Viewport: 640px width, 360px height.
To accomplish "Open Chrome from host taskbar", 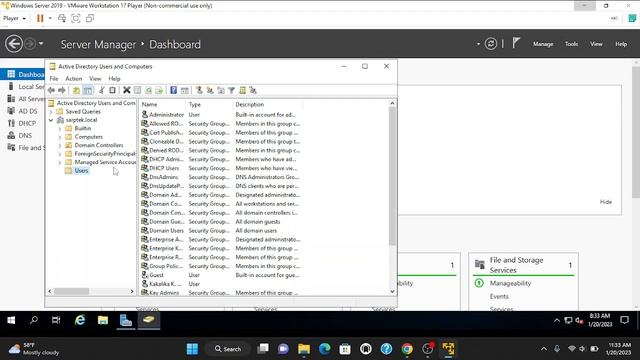I will 407,349.
